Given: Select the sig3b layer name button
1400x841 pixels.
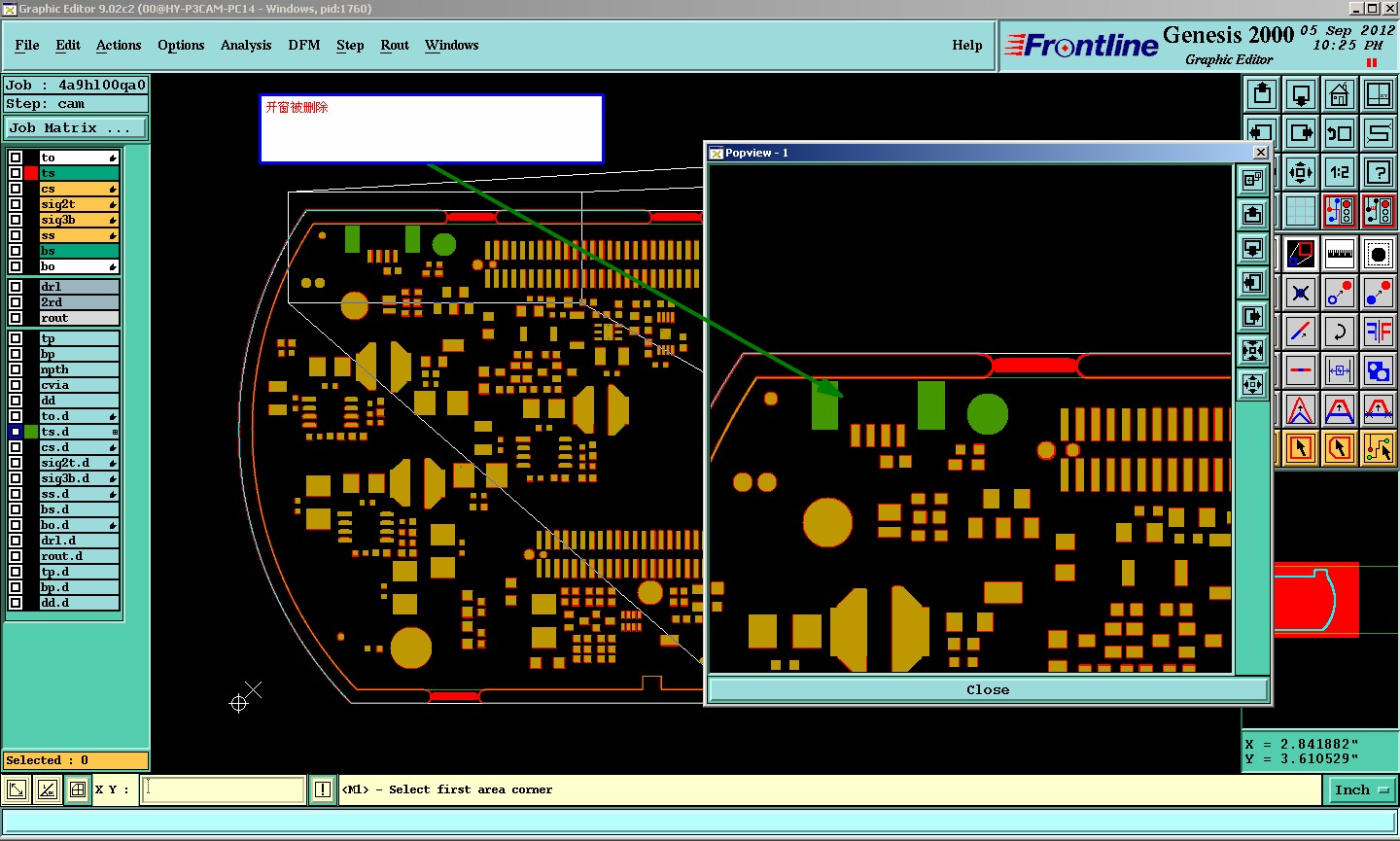Looking at the screenshot, I should (79, 220).
